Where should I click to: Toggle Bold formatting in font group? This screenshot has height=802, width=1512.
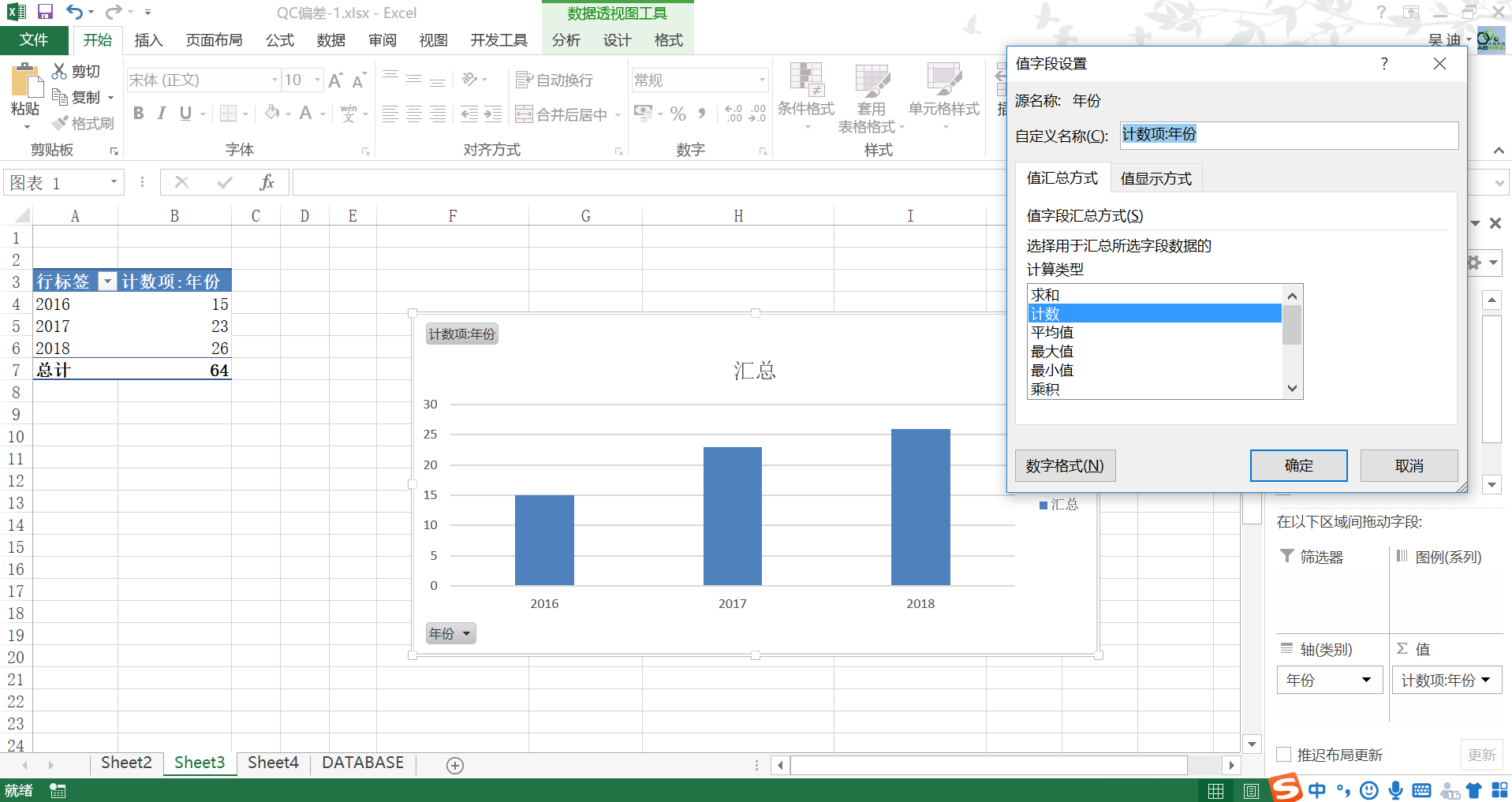click(139, 114)
